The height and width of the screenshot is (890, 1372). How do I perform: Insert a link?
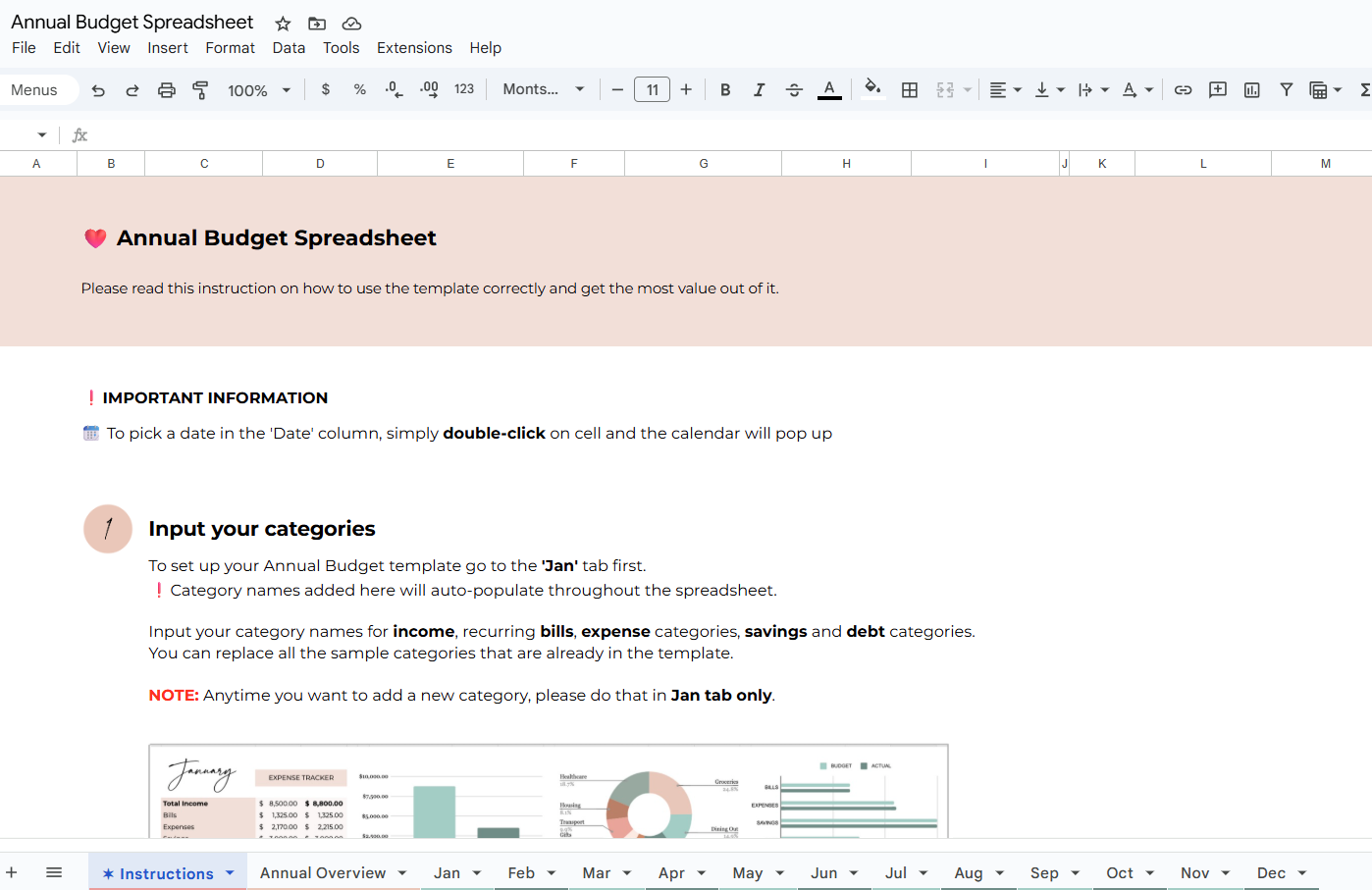coord(1184,89)
